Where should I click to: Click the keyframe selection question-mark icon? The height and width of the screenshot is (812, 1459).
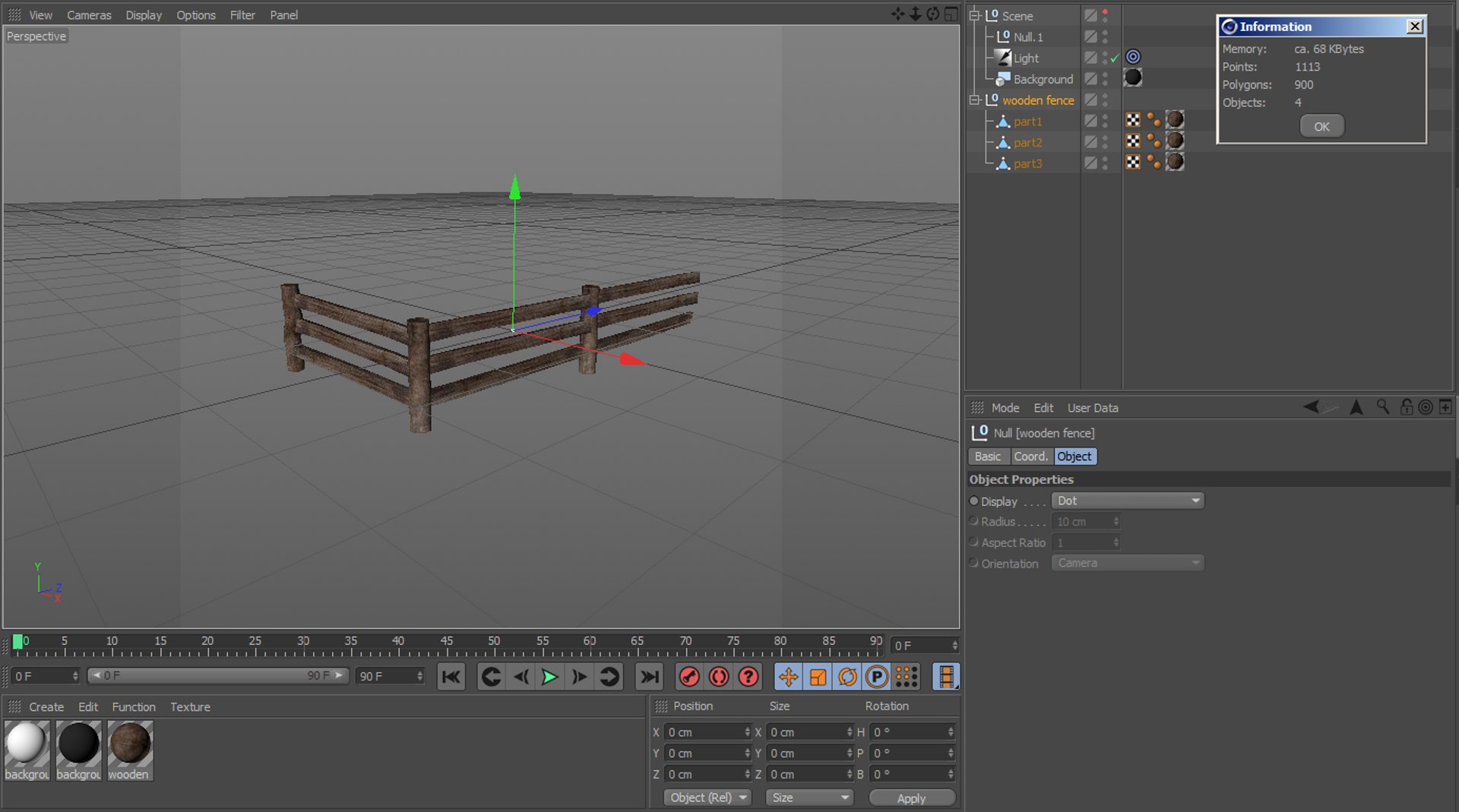(748, 677)
